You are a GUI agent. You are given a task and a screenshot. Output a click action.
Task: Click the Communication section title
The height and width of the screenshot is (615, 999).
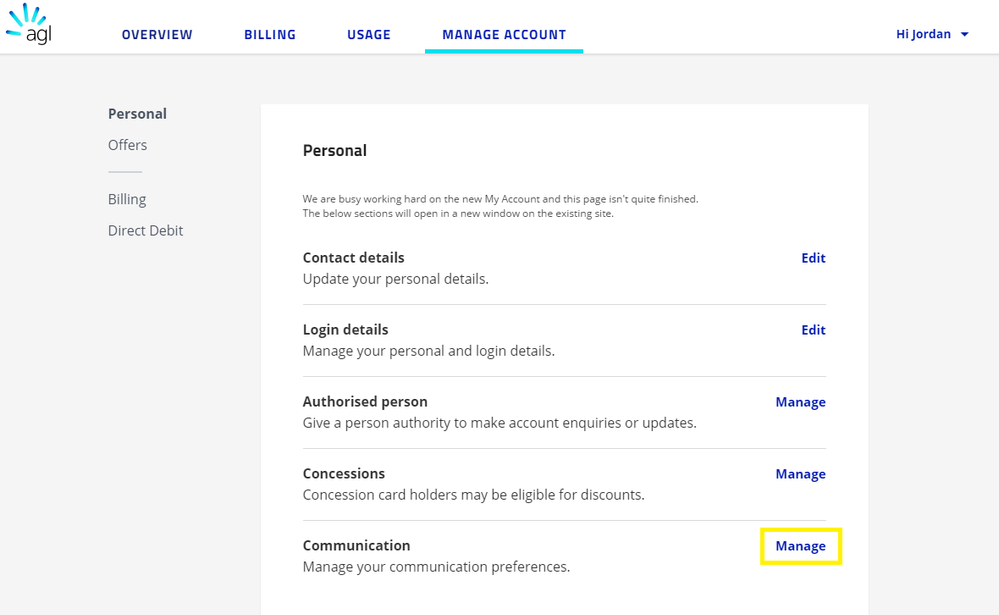pyautogui.click(x=356, y=546)
